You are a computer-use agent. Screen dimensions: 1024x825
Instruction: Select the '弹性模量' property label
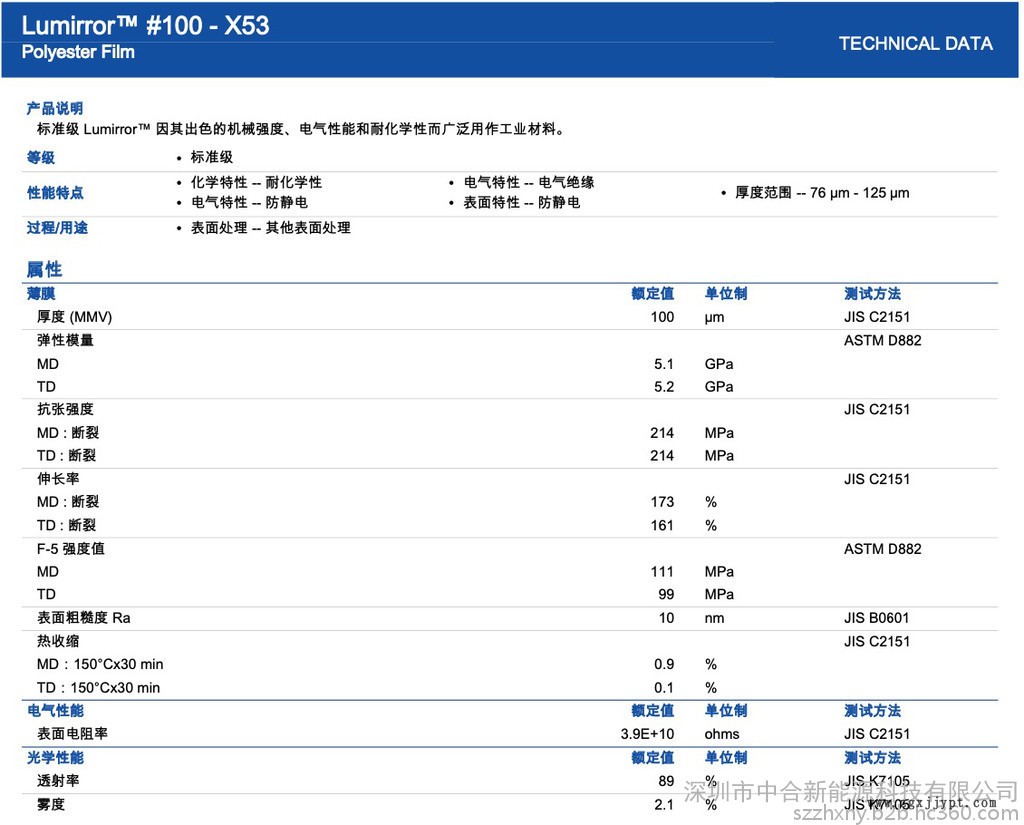coord(65,340)
